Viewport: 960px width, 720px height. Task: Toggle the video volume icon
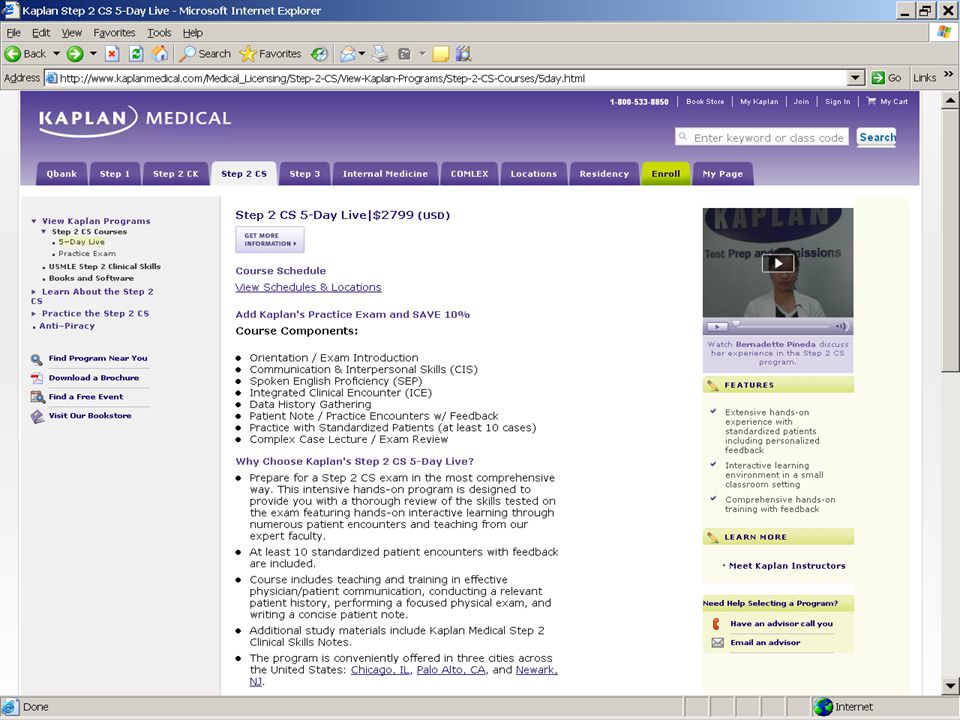841,326
